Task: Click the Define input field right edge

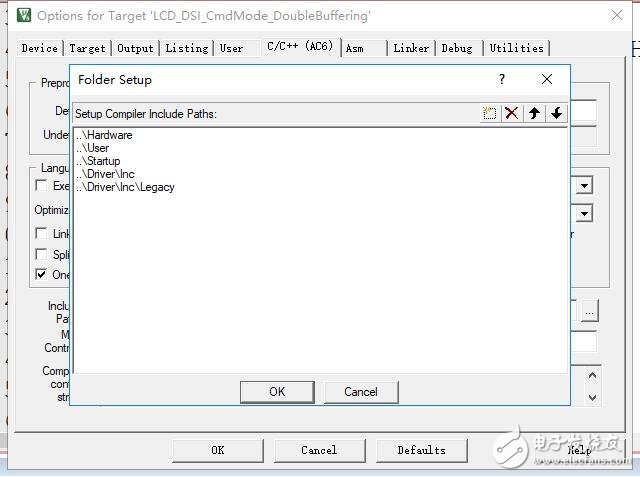Action: point(584,110)
